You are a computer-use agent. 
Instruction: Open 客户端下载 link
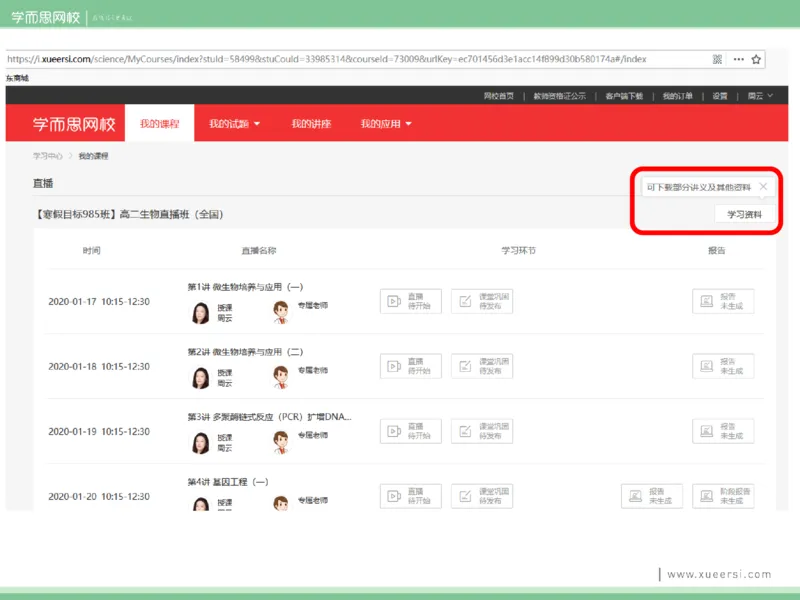(624, 96)
